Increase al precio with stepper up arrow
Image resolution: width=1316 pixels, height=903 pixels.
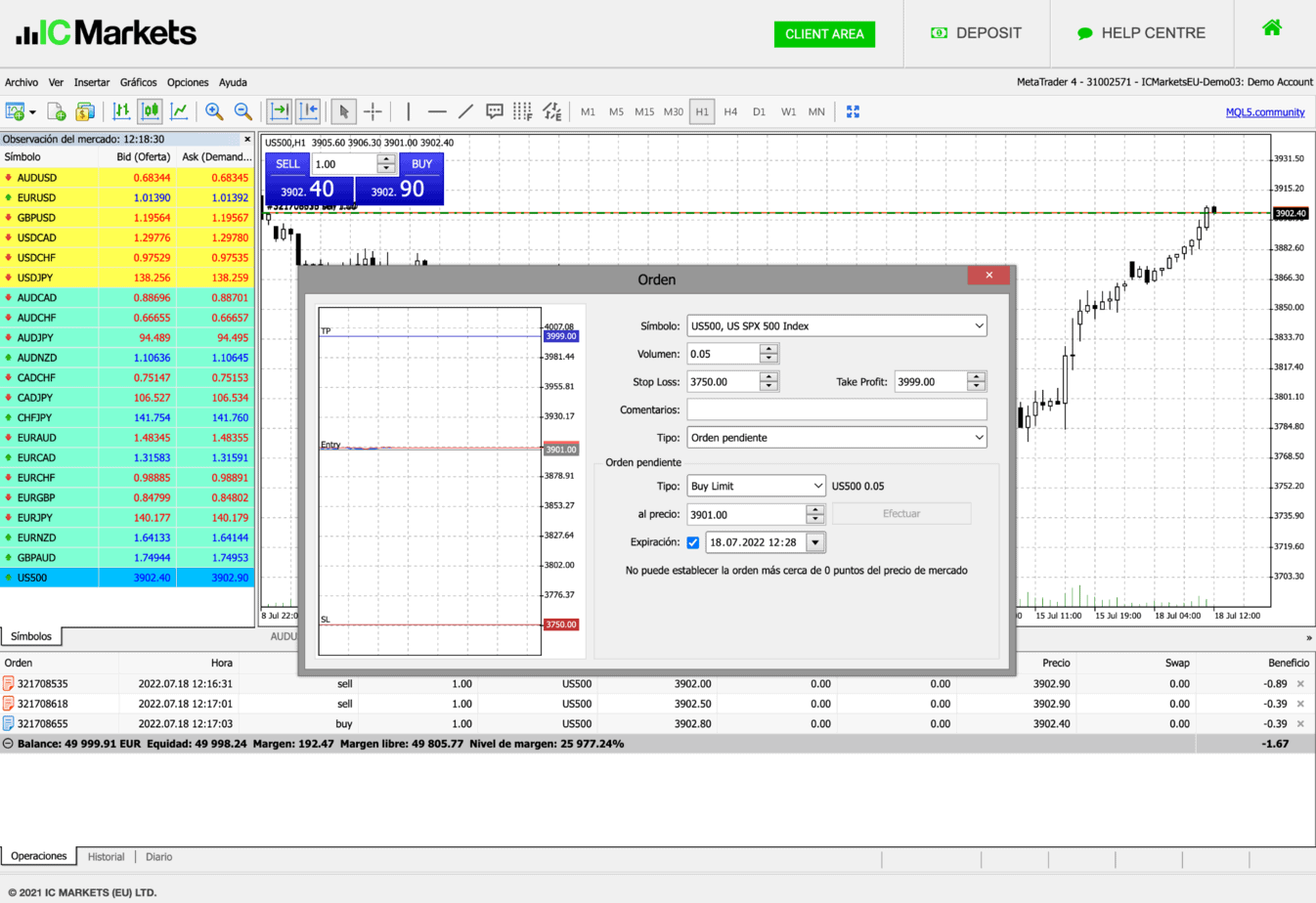pos(814,509)
